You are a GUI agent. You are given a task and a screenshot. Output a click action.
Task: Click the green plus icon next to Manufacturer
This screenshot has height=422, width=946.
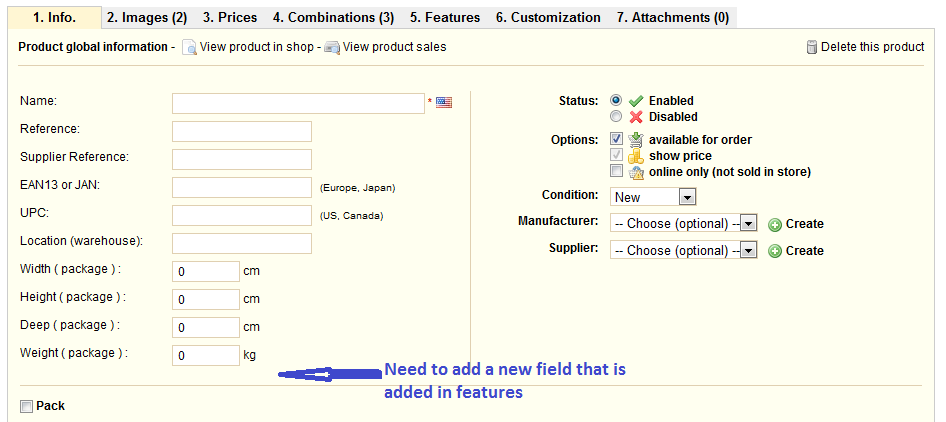click(x=774, y=224)
